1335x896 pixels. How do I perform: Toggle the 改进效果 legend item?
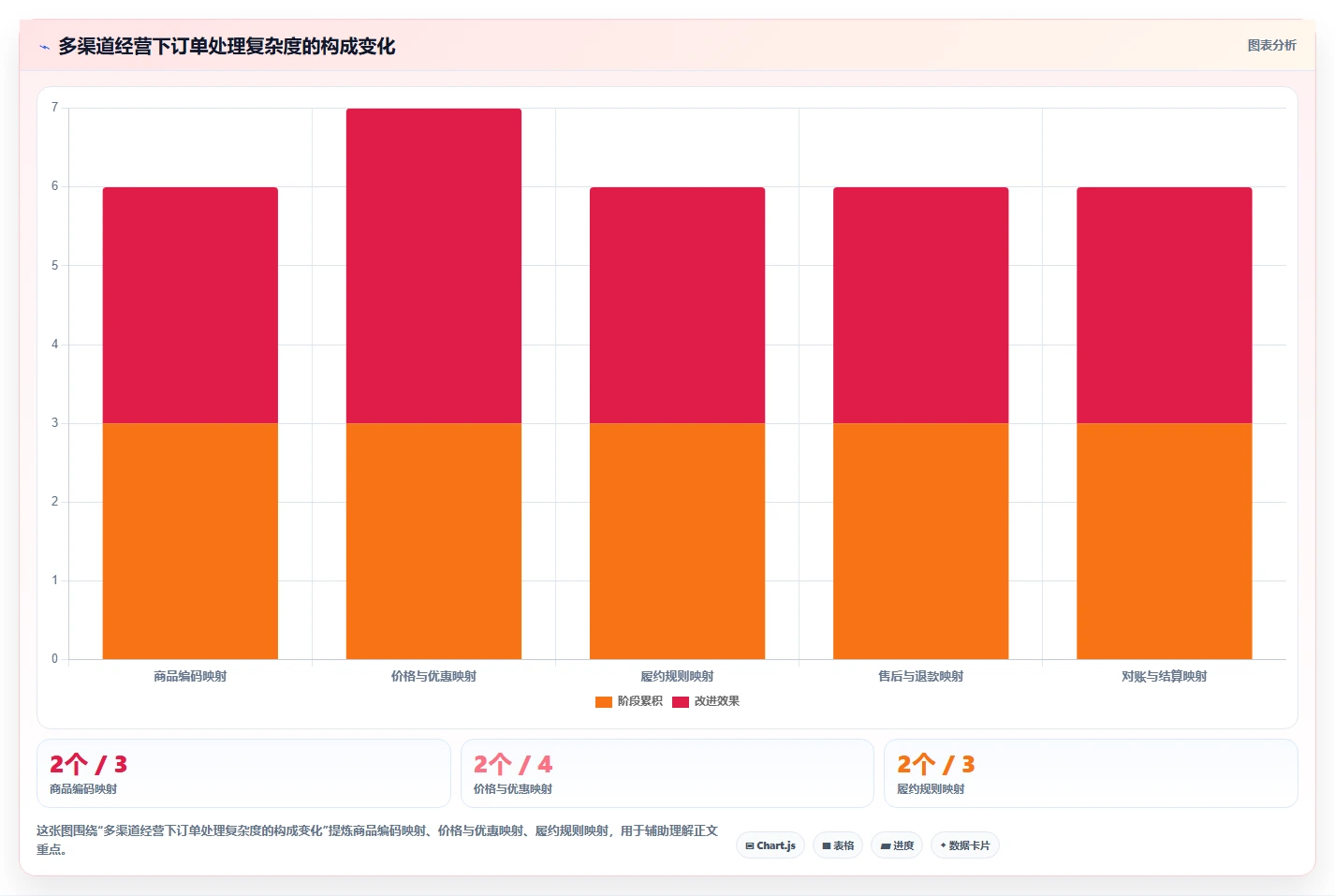tap(706, 701)
